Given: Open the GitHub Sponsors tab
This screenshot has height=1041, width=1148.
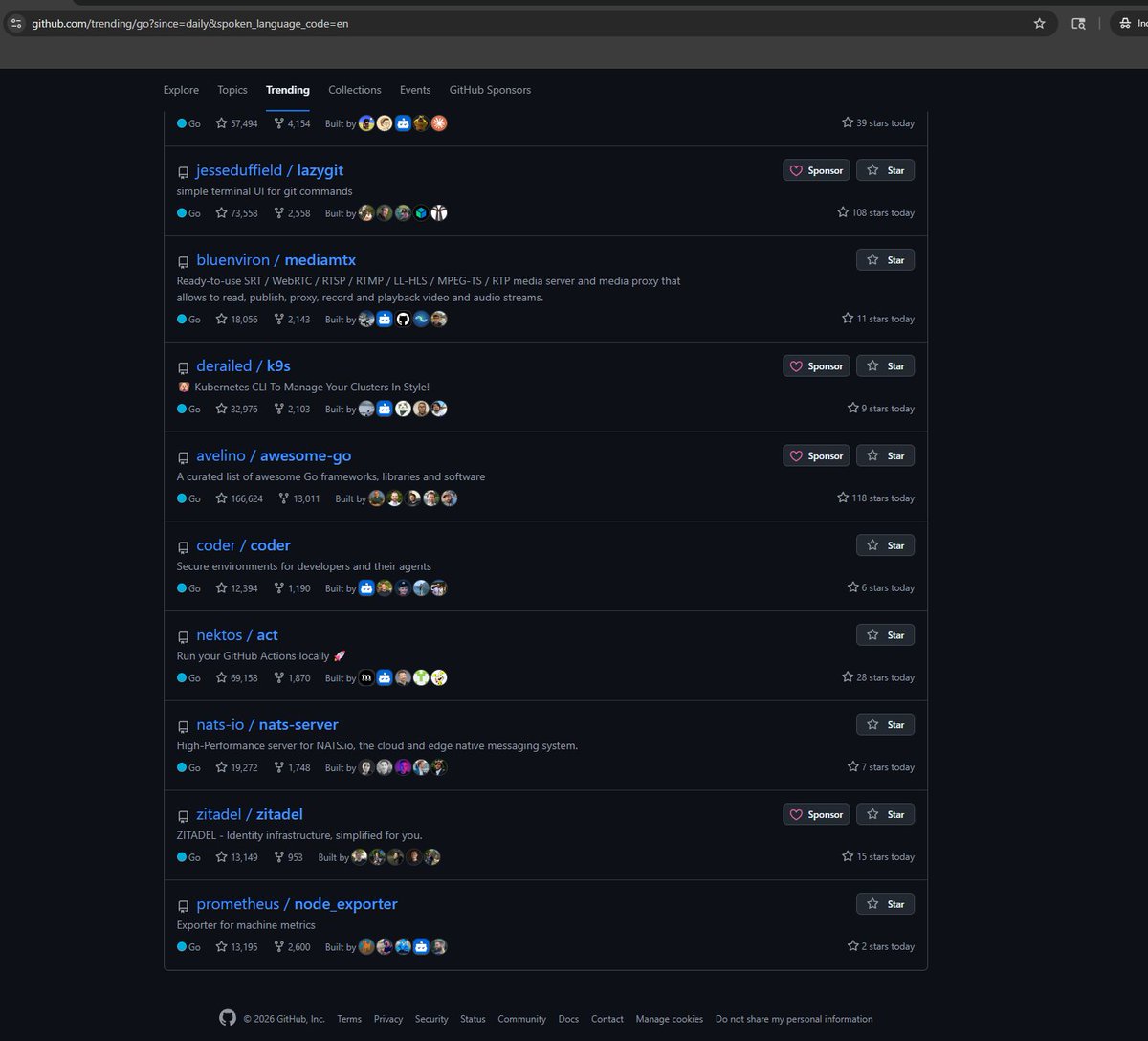Looking at the screenshot, I should tap(490, 90).
